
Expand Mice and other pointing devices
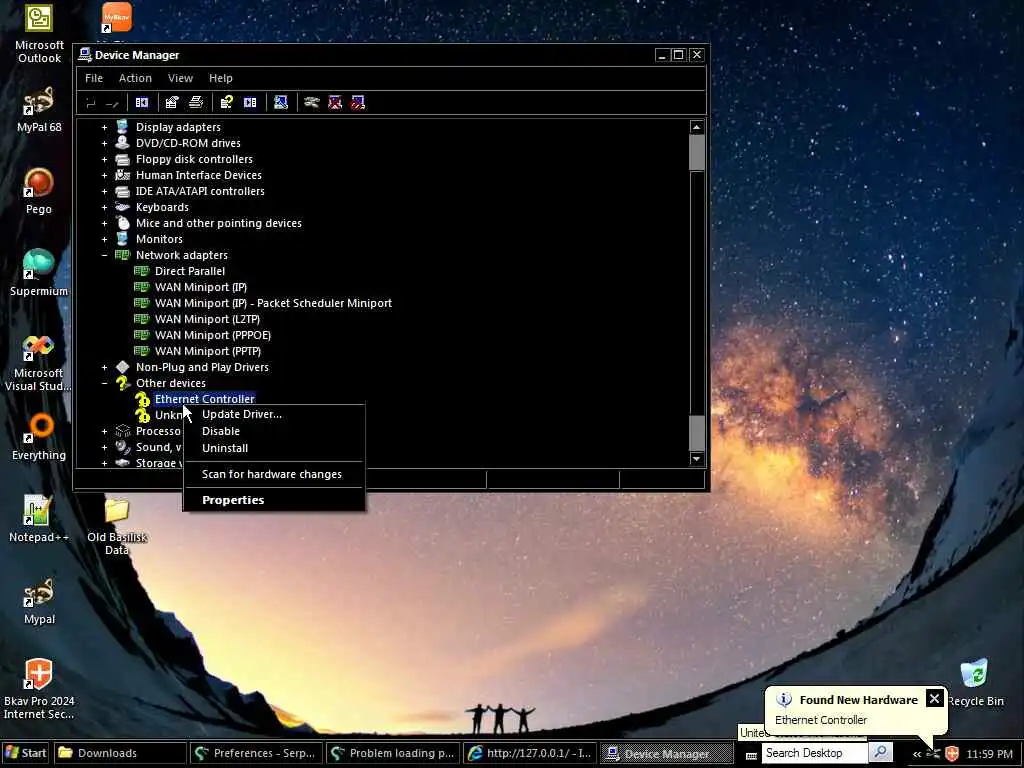click(x=104, y=223)
